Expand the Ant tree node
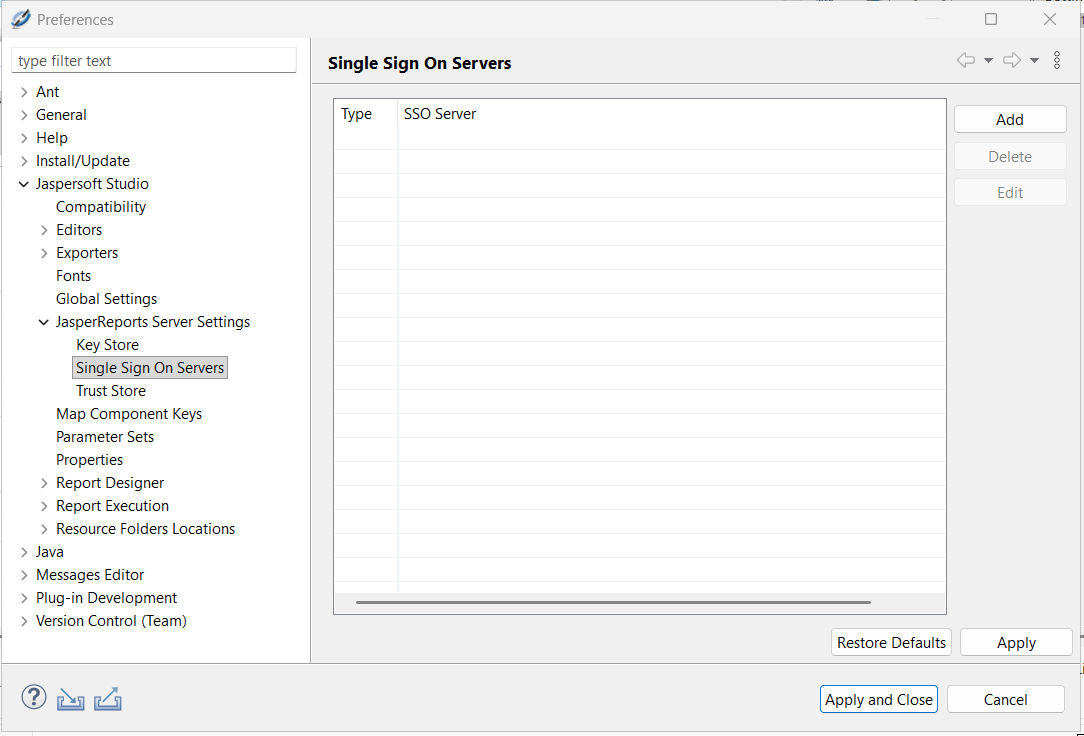The width and height of the screenshot is (1084, 736). point(24,92)
